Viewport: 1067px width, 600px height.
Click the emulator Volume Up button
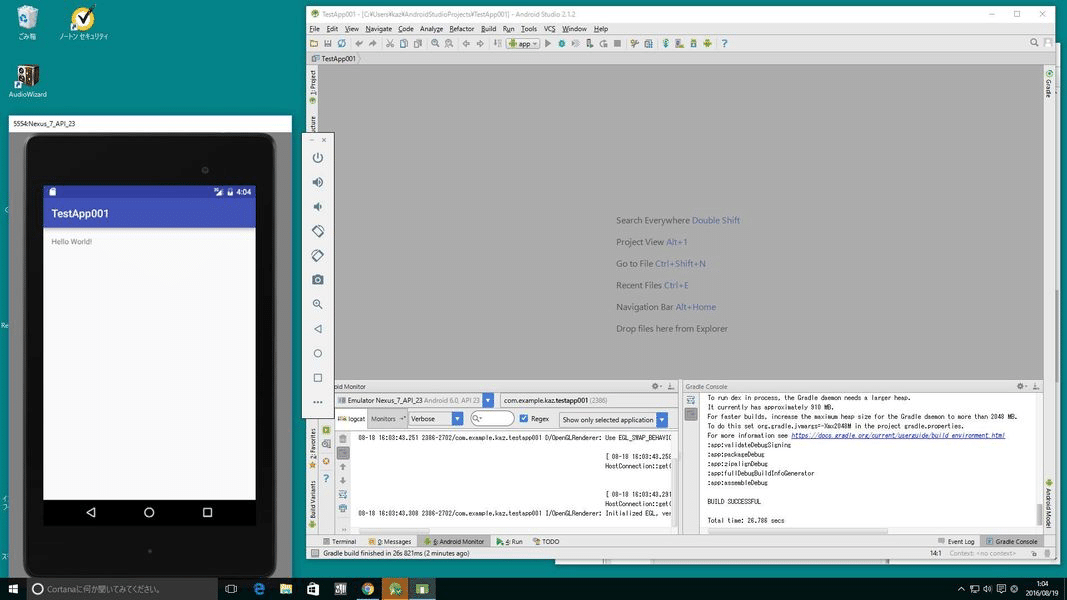318,182
